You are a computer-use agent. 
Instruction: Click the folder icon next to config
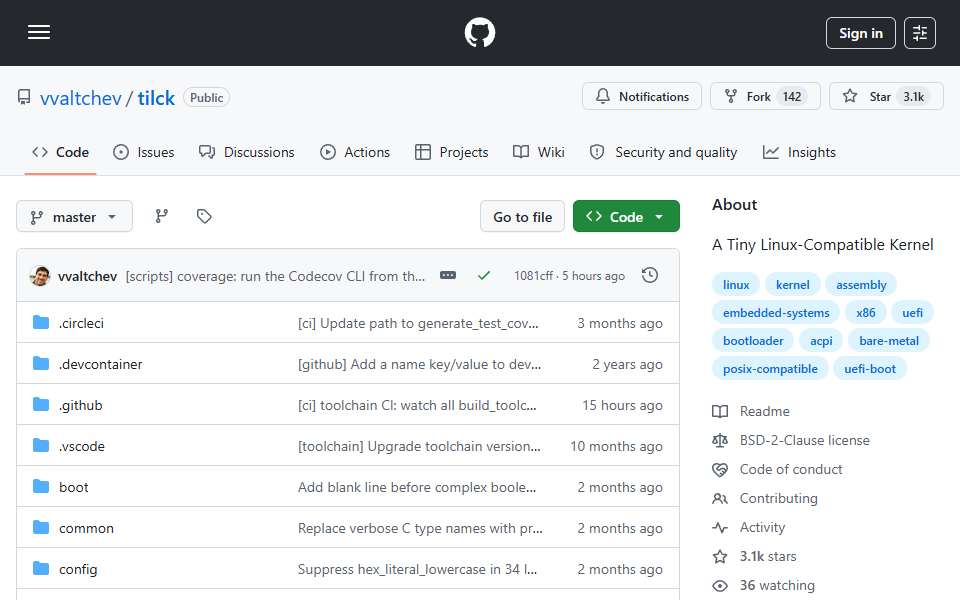point(41,568)
